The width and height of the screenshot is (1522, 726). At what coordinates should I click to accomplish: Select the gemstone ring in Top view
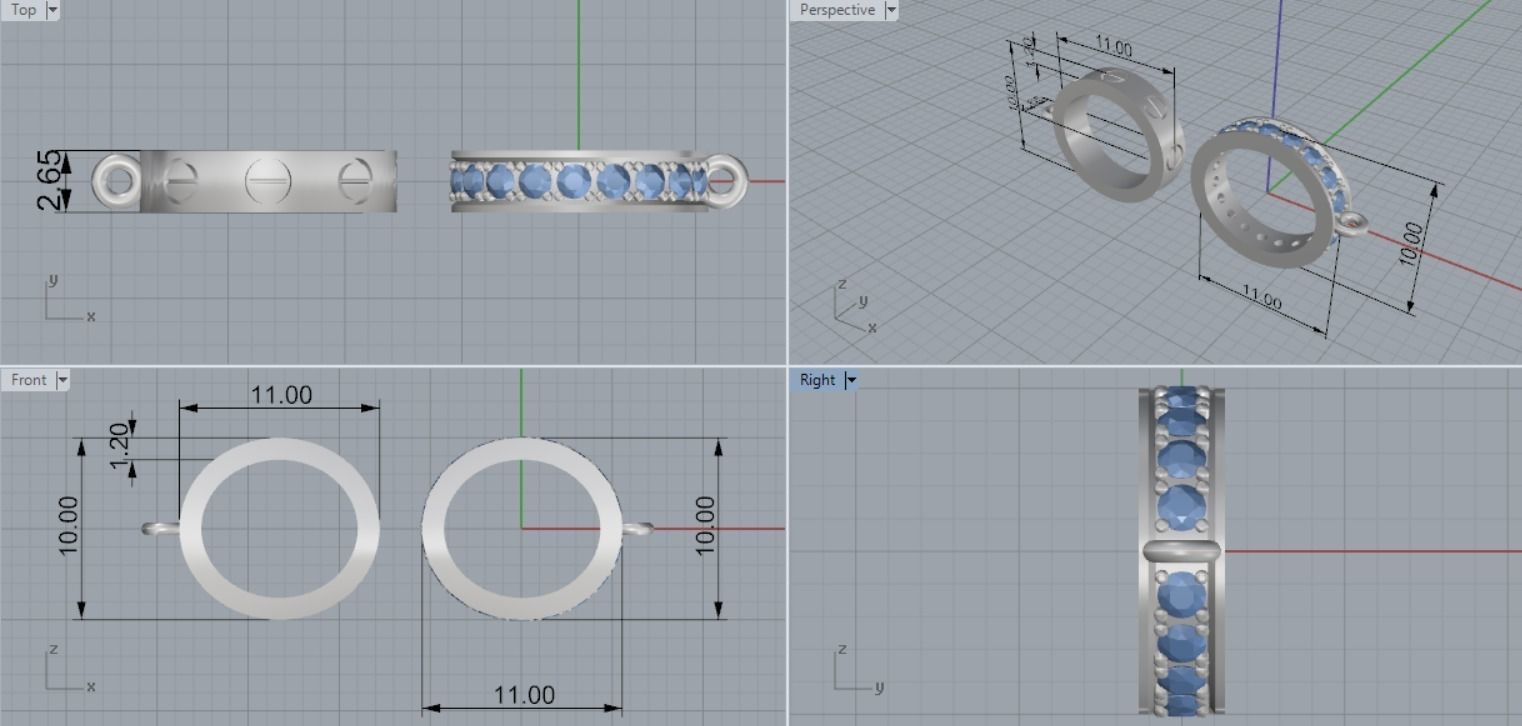point(580,181)
